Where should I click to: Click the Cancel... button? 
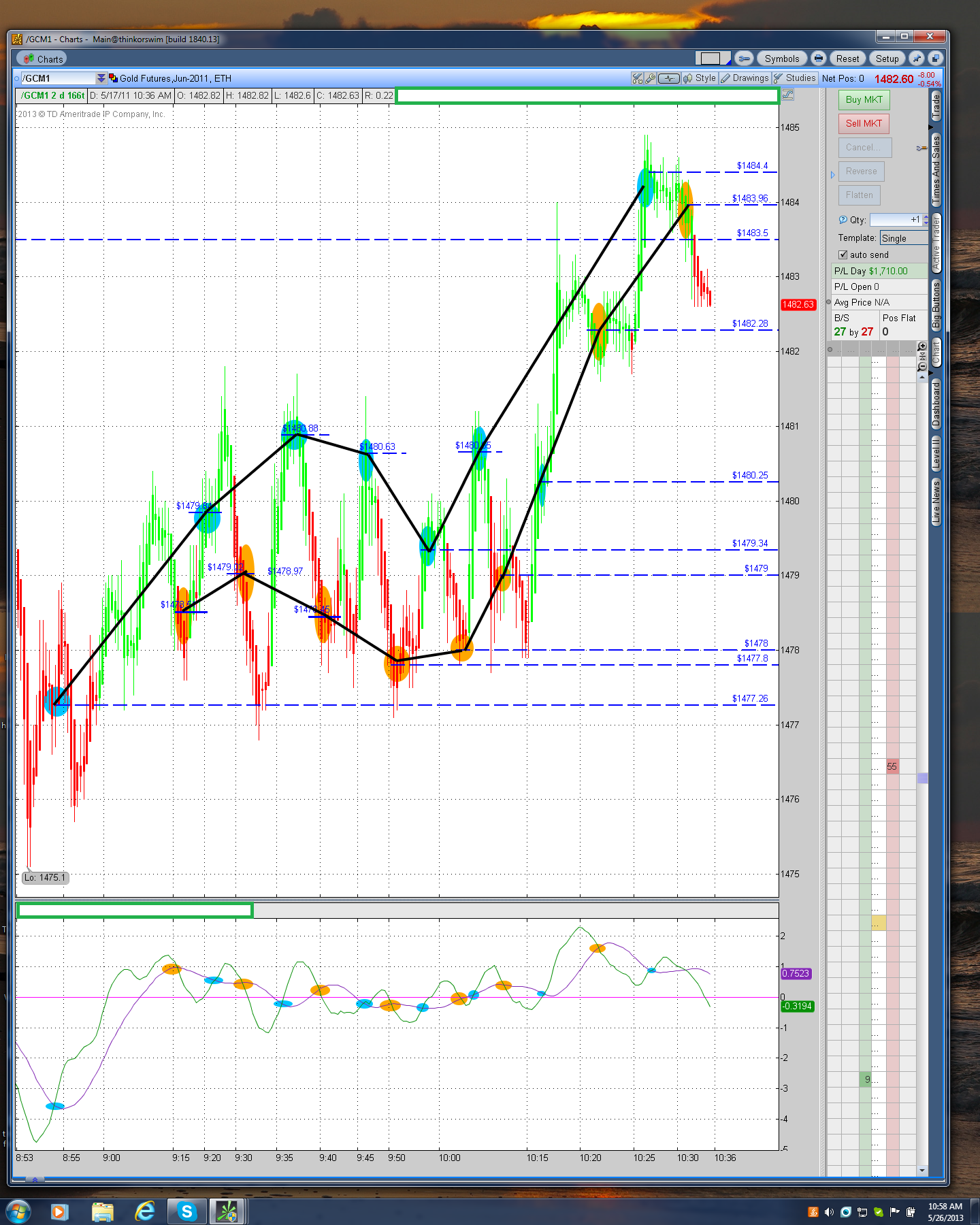click(x=864, y=147)
